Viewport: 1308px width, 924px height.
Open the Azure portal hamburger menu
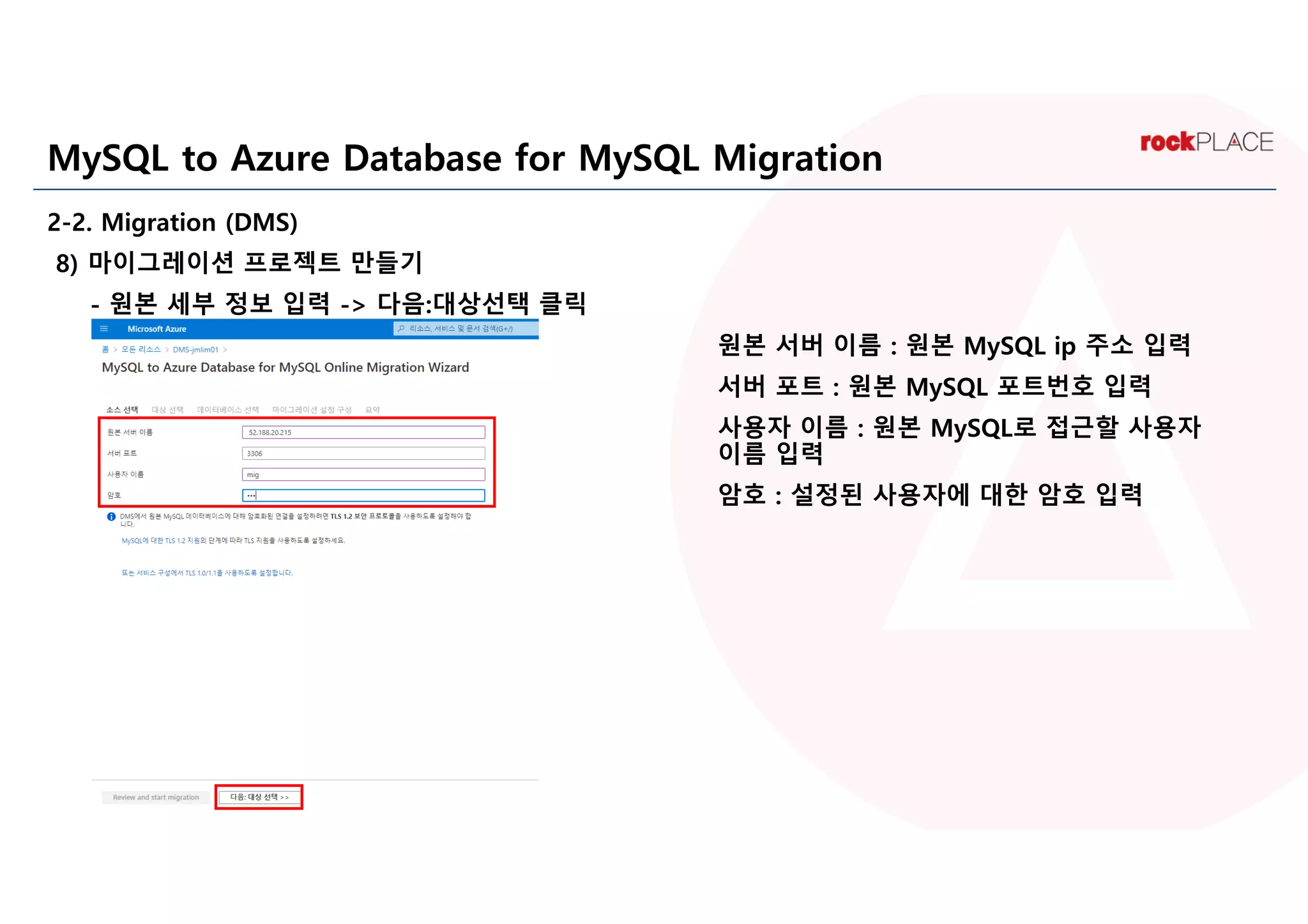click(x=104, y=329)
